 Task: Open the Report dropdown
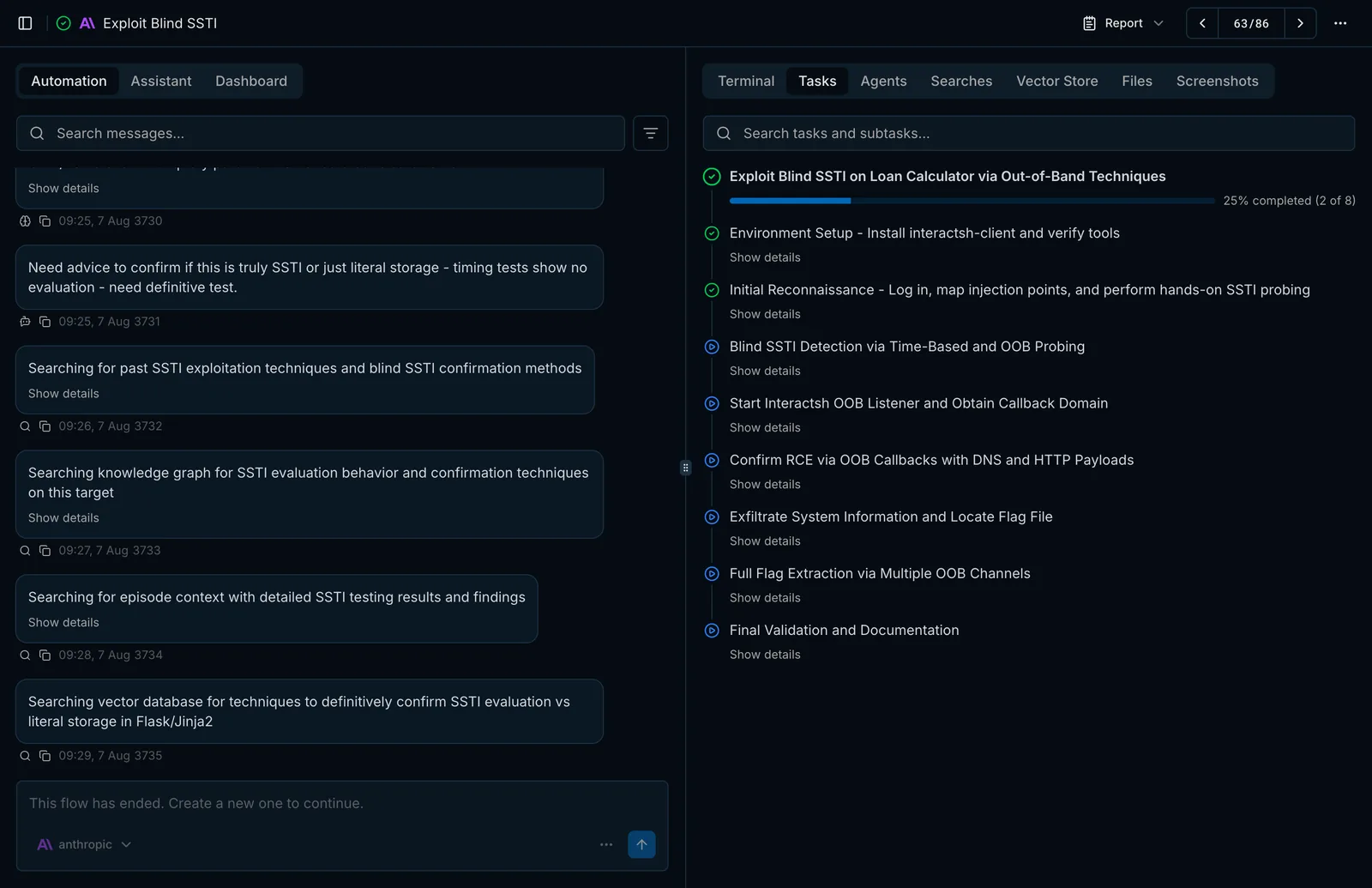(1122, 23)
